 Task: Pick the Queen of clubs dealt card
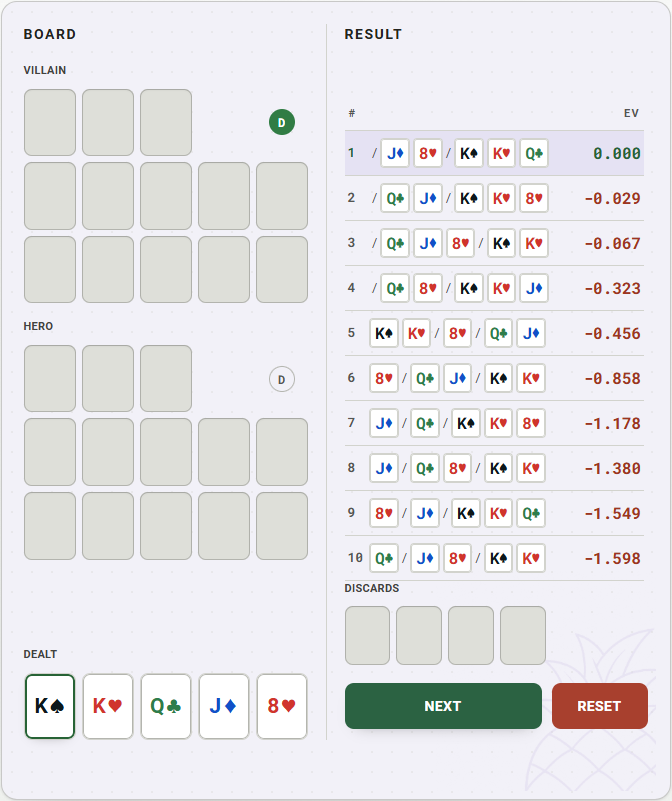pos(166,706)
